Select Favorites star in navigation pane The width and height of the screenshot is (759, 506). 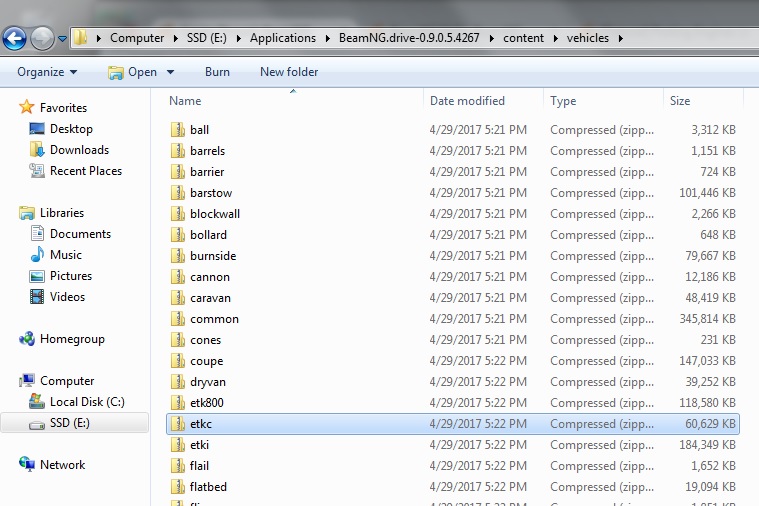click(x=27, y=107)
